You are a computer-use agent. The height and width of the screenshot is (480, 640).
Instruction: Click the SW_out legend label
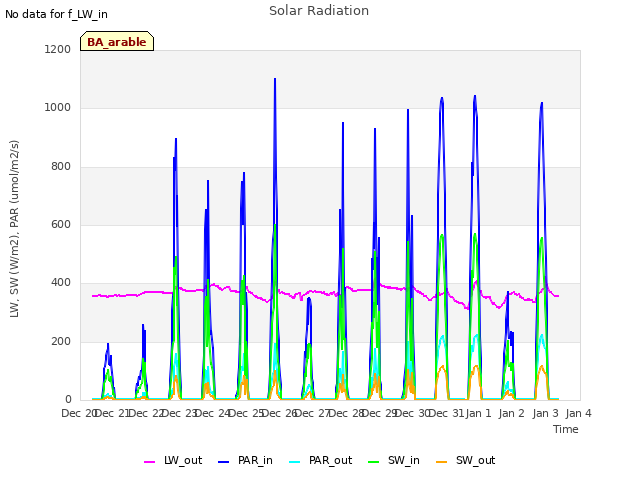coord(476,460)
